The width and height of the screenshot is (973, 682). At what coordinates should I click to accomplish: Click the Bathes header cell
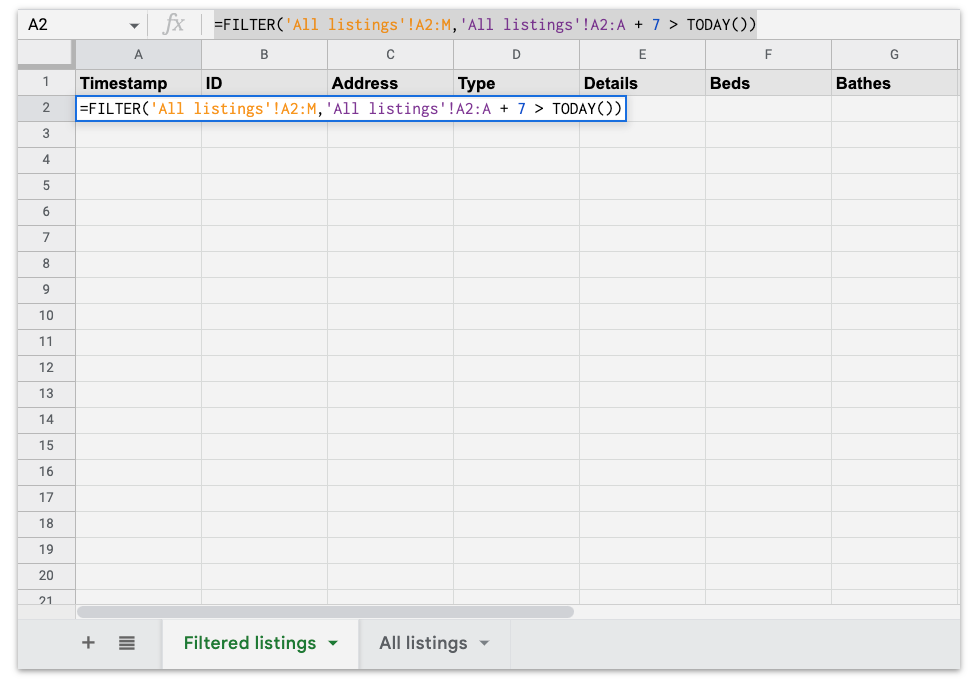894,83
